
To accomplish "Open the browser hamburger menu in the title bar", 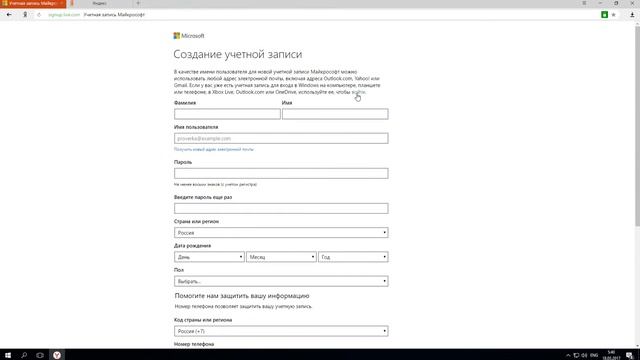I will tap(584, 3).
